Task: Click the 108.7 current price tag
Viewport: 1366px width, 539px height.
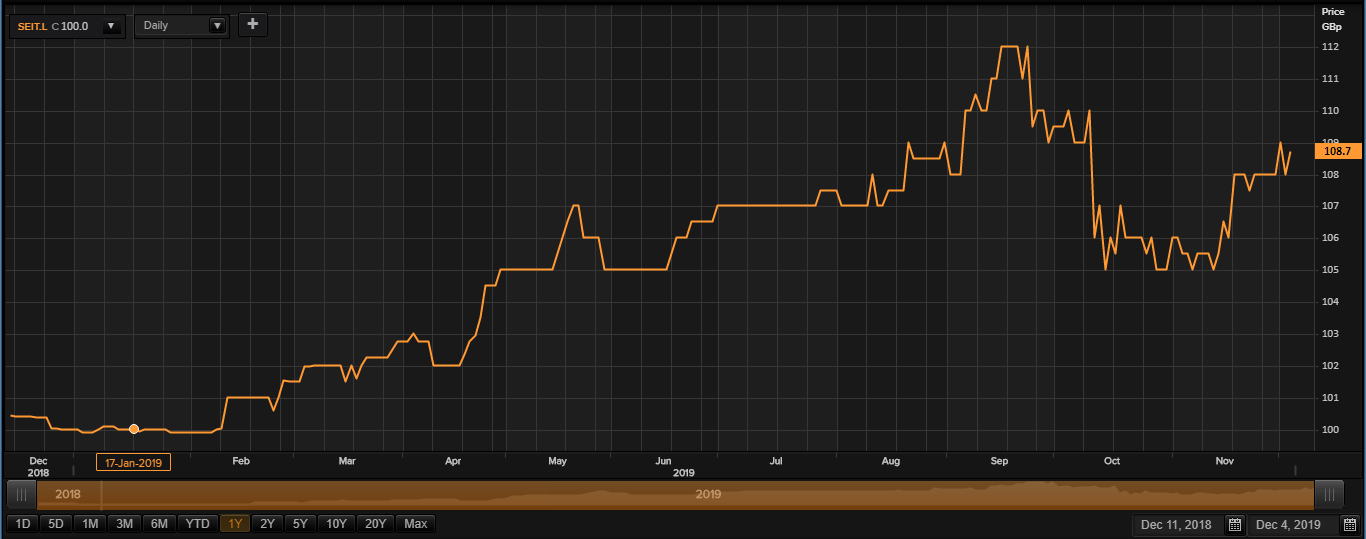Action: coord(1336,151)
